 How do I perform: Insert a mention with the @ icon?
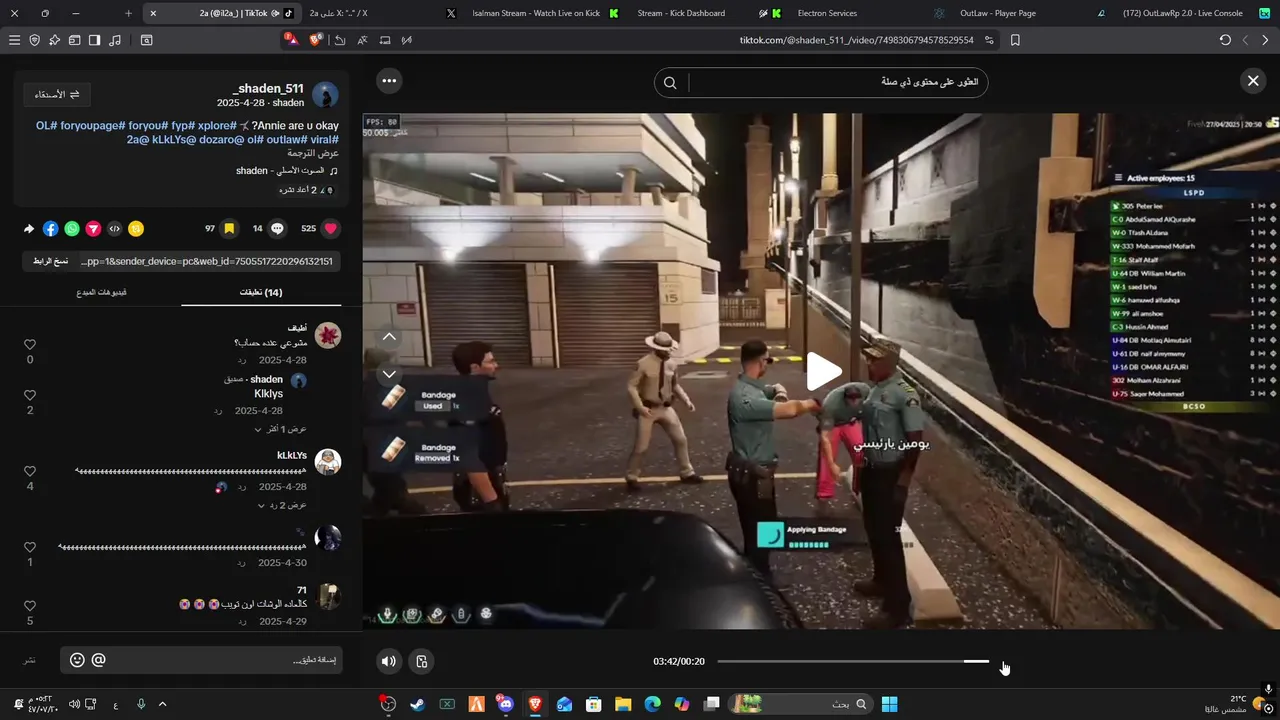[x=98, y=660]
